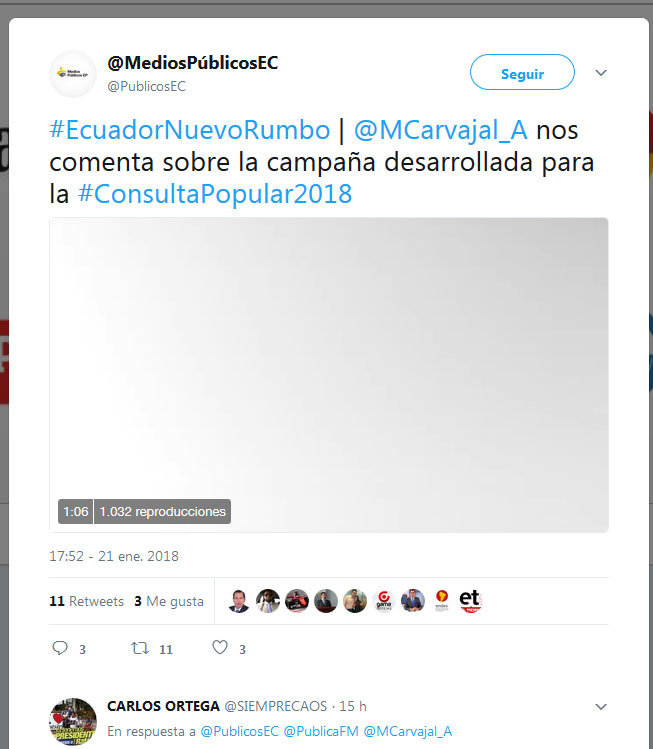Follow the account with Seguir button
This screenshot has width=653, height=749.
(522, 72)
